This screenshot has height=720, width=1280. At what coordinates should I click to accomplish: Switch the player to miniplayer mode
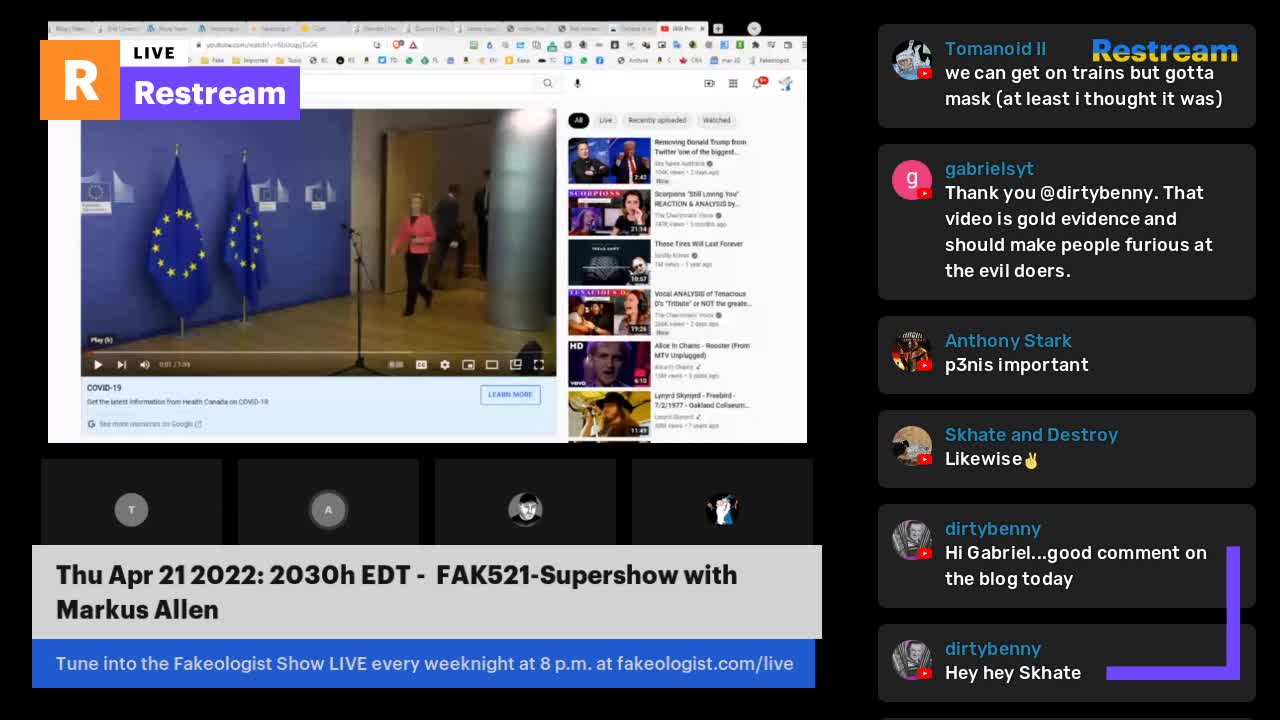(468, 365)
